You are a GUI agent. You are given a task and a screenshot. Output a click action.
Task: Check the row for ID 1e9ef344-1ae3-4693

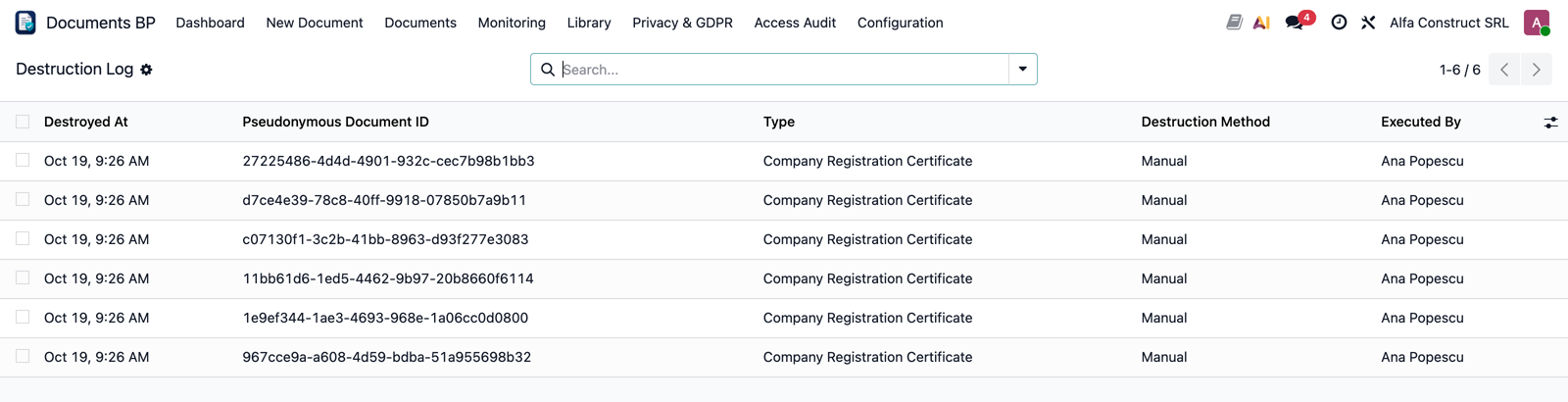pyautogui.click(x=23, y=318)
